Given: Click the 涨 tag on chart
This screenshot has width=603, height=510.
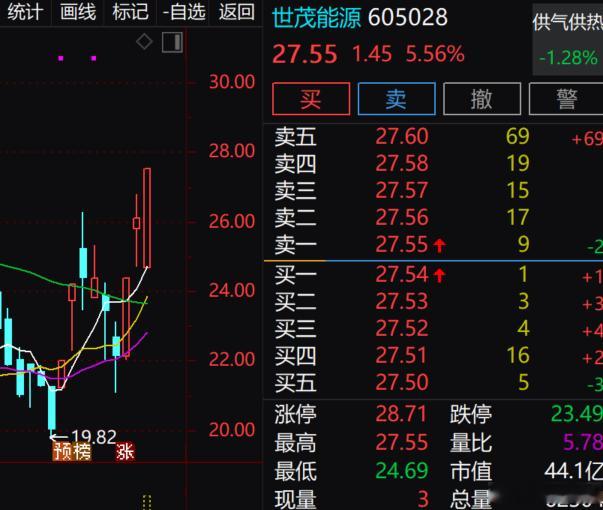Looking at the screenshot, I should [125, 452].
